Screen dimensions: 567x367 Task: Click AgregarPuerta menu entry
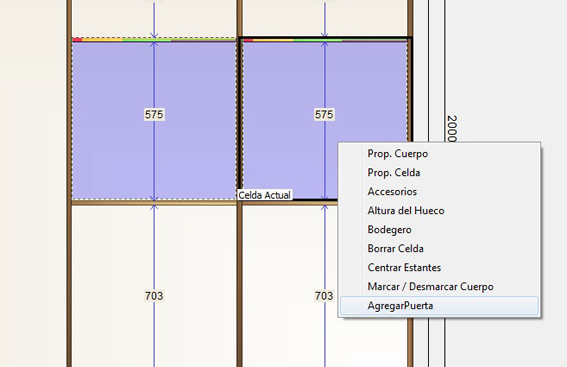pos(439,306)
